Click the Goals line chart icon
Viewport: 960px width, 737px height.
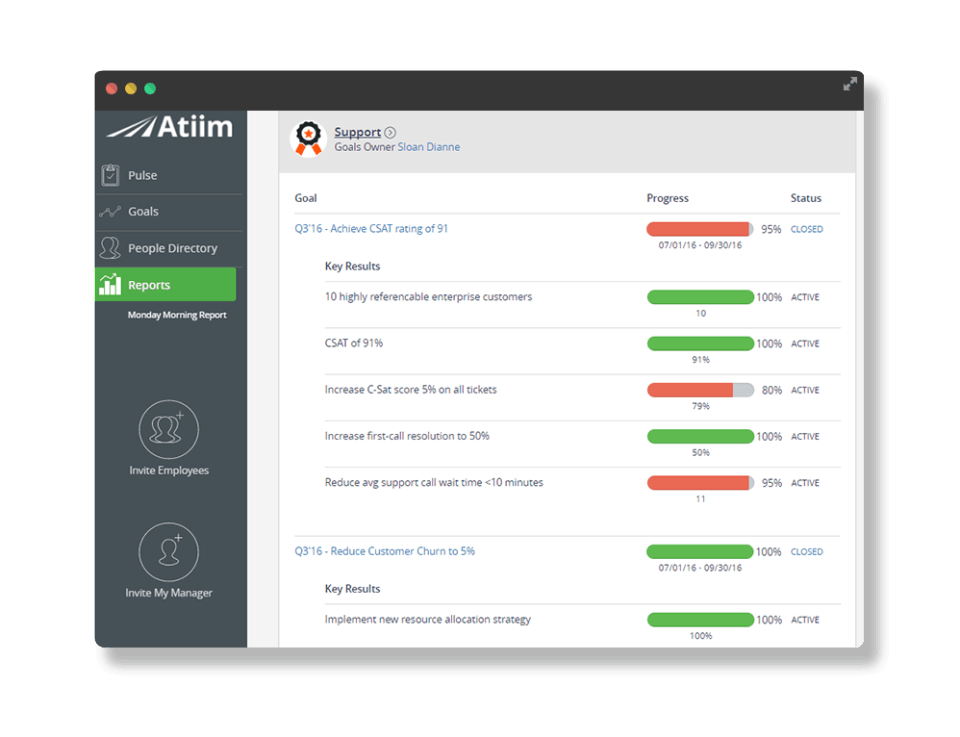pos(110,212)
